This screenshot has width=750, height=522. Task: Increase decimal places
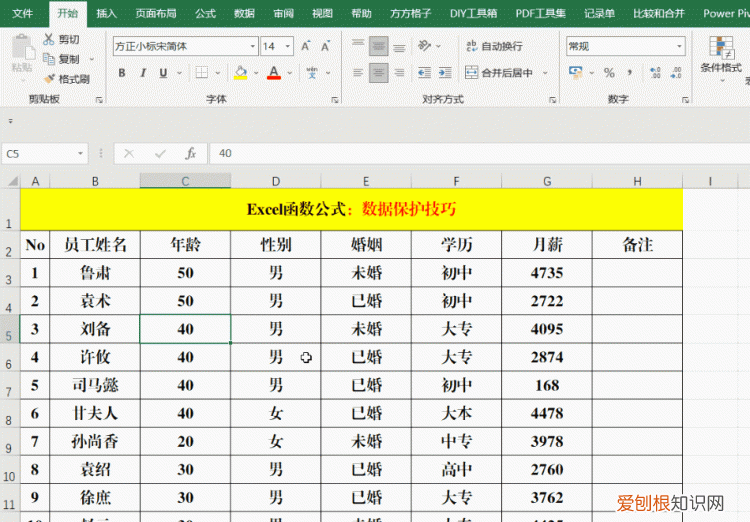point(655,73)
